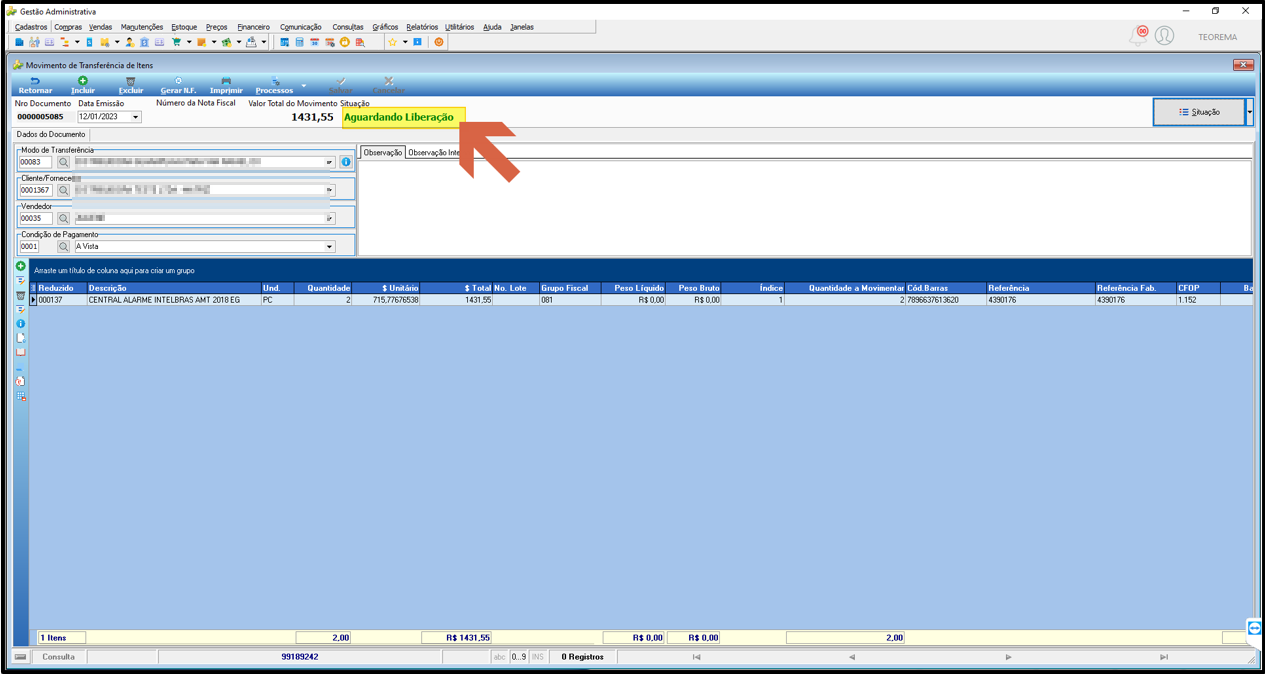The height and width of the screenshot is (674, 1265).
Task: Open the Data Emissão date dropdown
Action: point(136,117)
